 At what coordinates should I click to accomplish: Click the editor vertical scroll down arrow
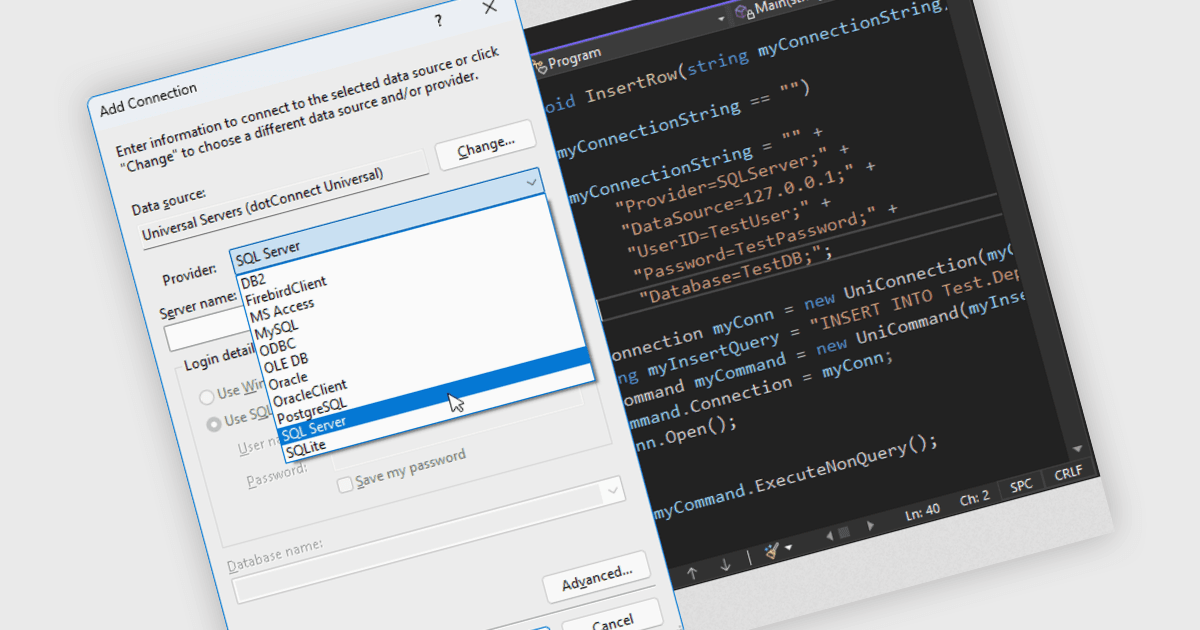1077,449
